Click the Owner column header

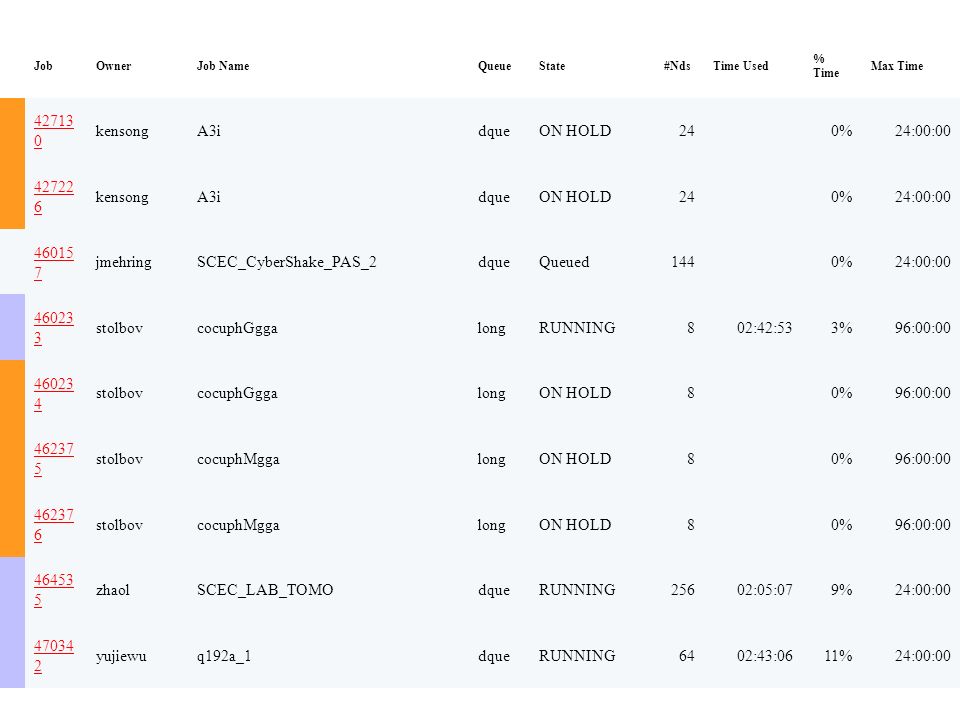(113, 66)
